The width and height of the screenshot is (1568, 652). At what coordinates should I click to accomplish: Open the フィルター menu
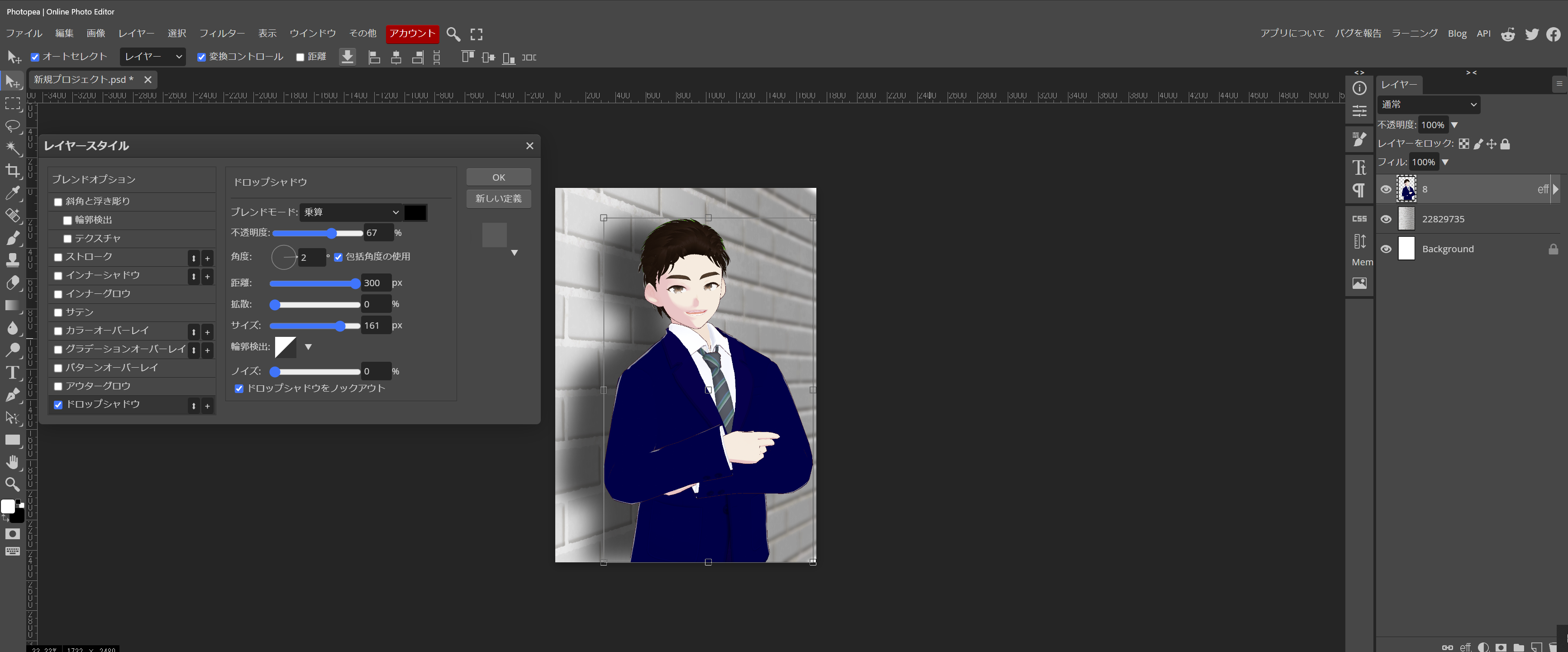[222, 34]
